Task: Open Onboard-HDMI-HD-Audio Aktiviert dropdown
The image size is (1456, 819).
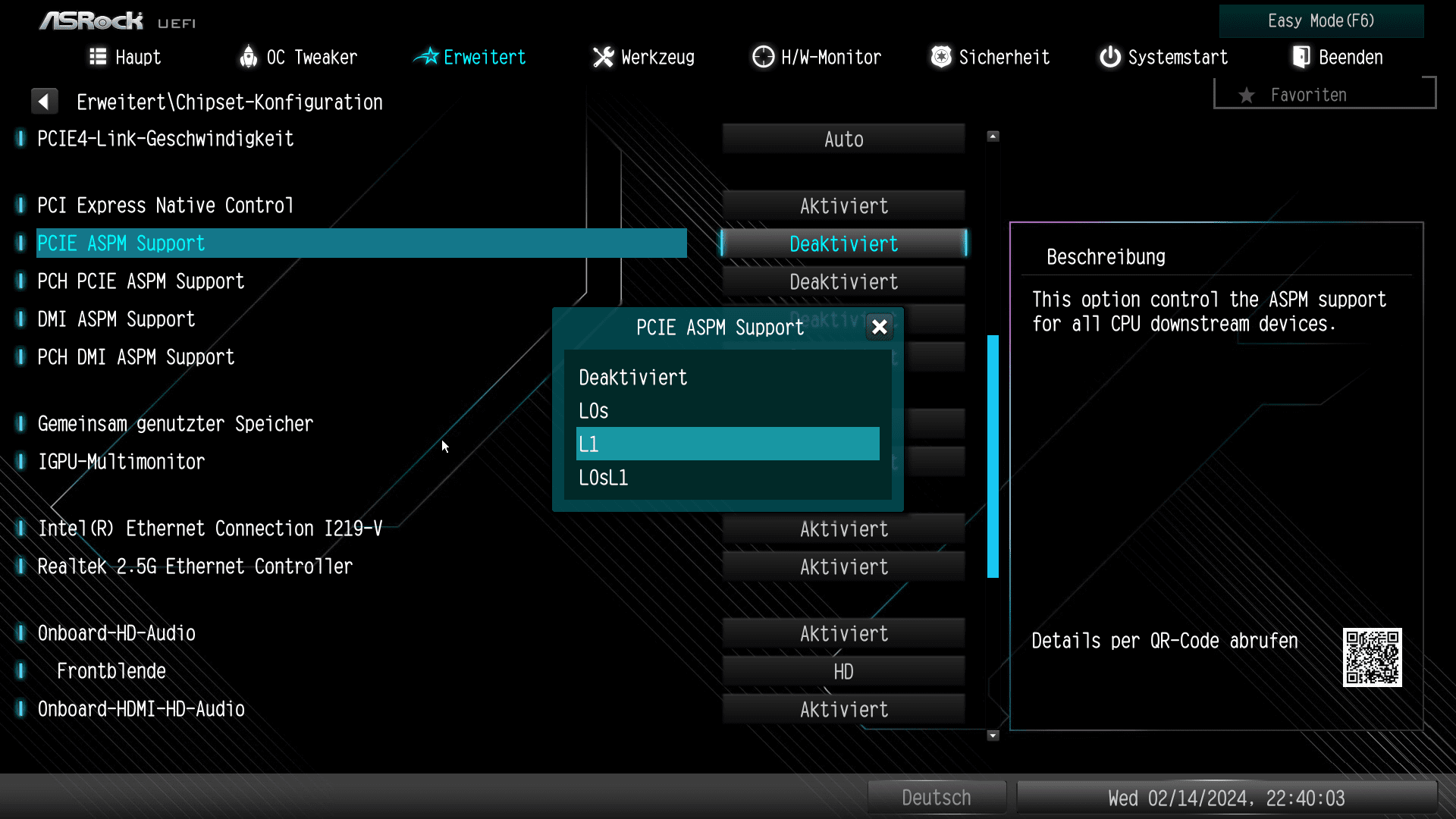Action: [843, 710]
